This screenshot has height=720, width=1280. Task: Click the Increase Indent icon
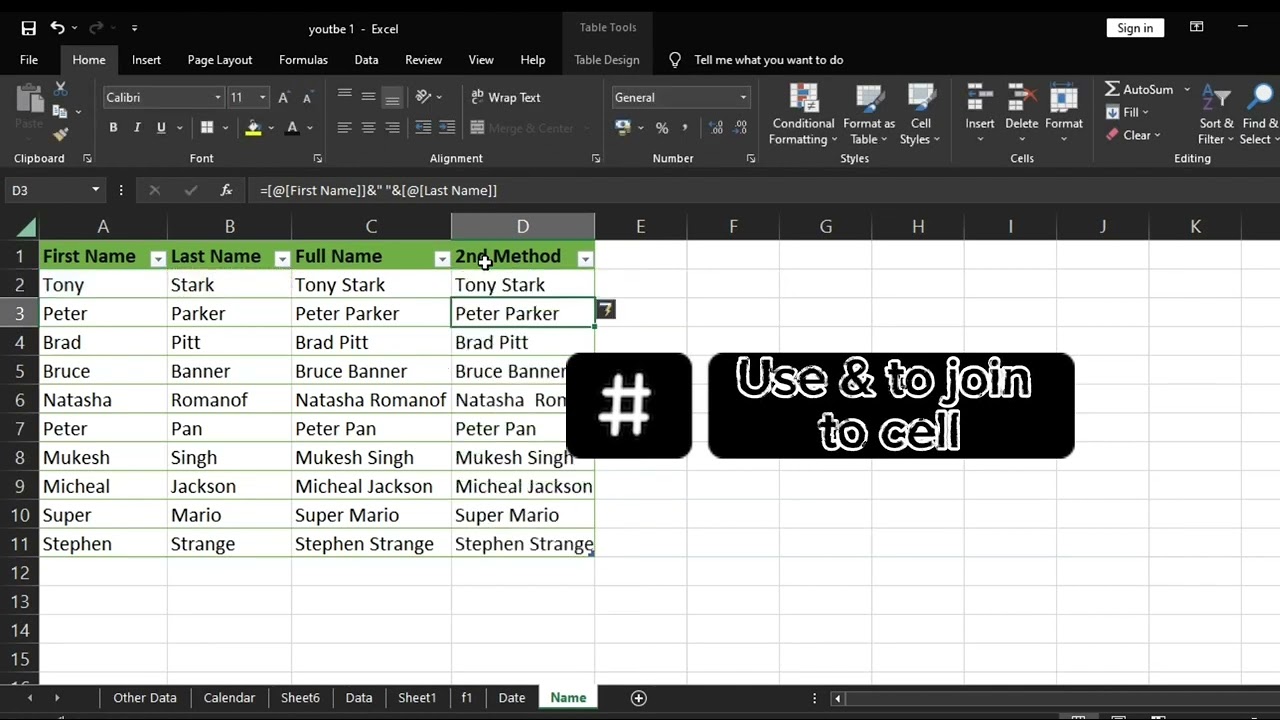click(446, 128)
